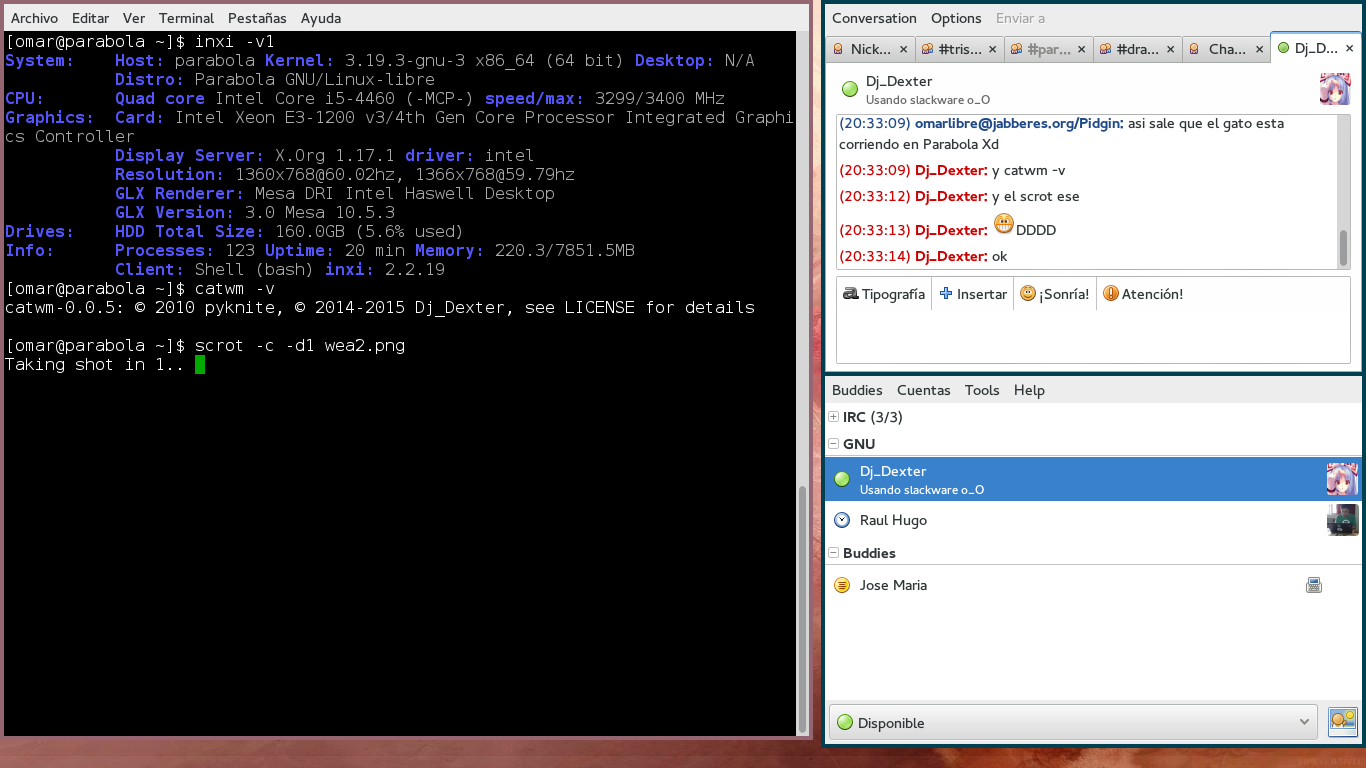Click the 'catwm -v' command in terminal
Viewport: 1366px width, 768px height.
[x=235, y=288]
